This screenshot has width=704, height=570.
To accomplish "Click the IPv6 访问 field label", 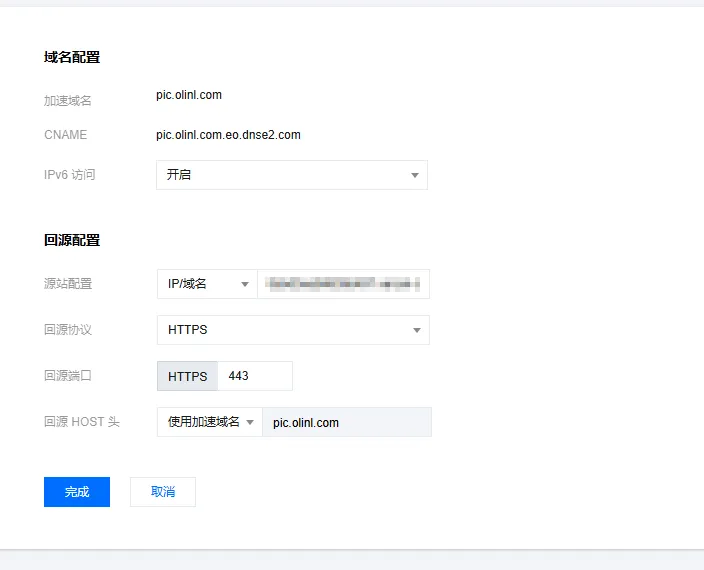I will point(70,175).
